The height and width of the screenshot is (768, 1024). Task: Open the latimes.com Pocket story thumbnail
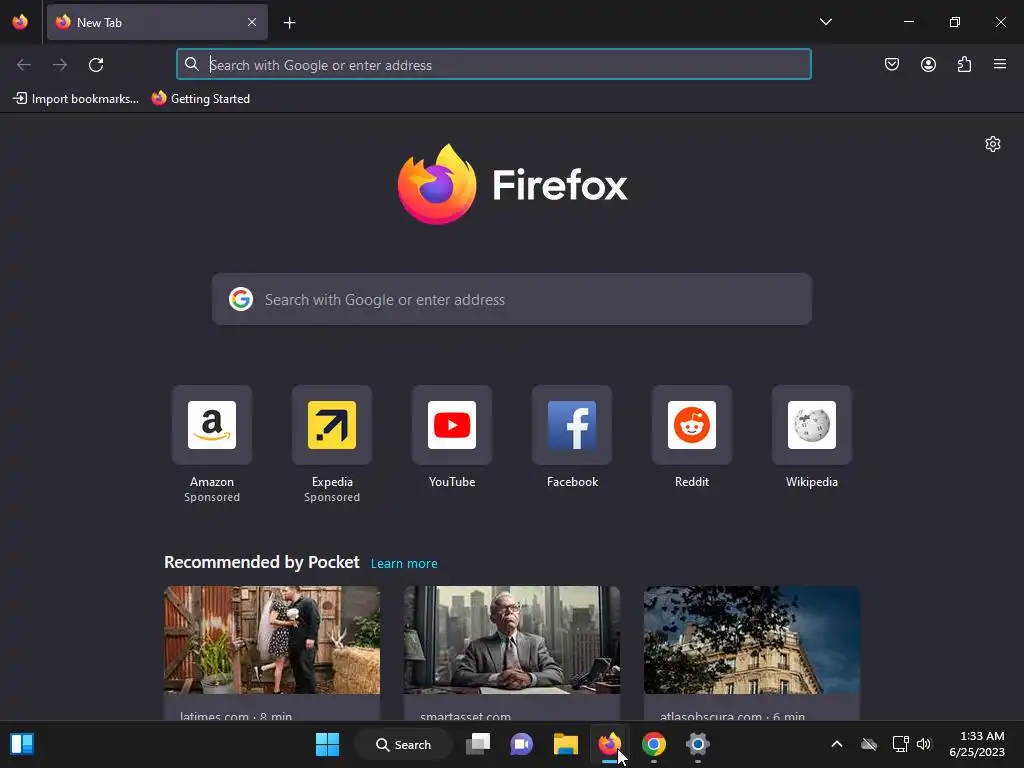pyautogui.click(x=272, y=640)
